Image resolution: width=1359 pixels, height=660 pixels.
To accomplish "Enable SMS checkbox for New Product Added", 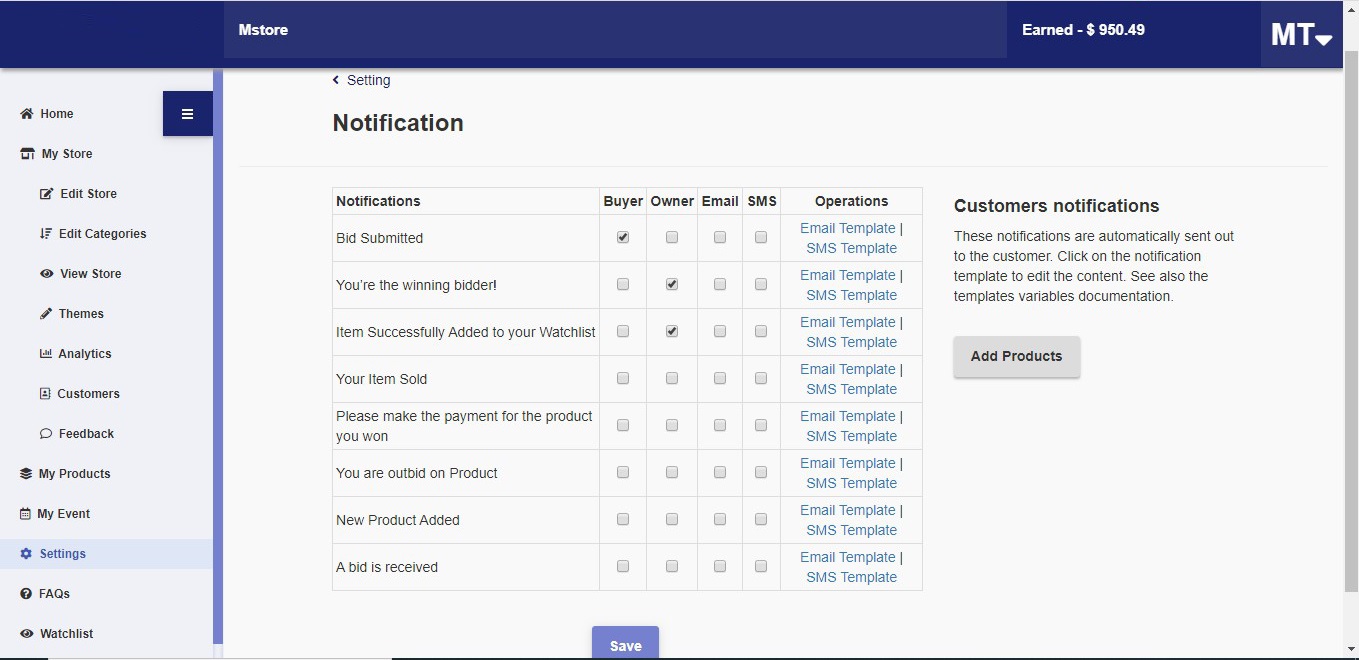I will (761, 520).
